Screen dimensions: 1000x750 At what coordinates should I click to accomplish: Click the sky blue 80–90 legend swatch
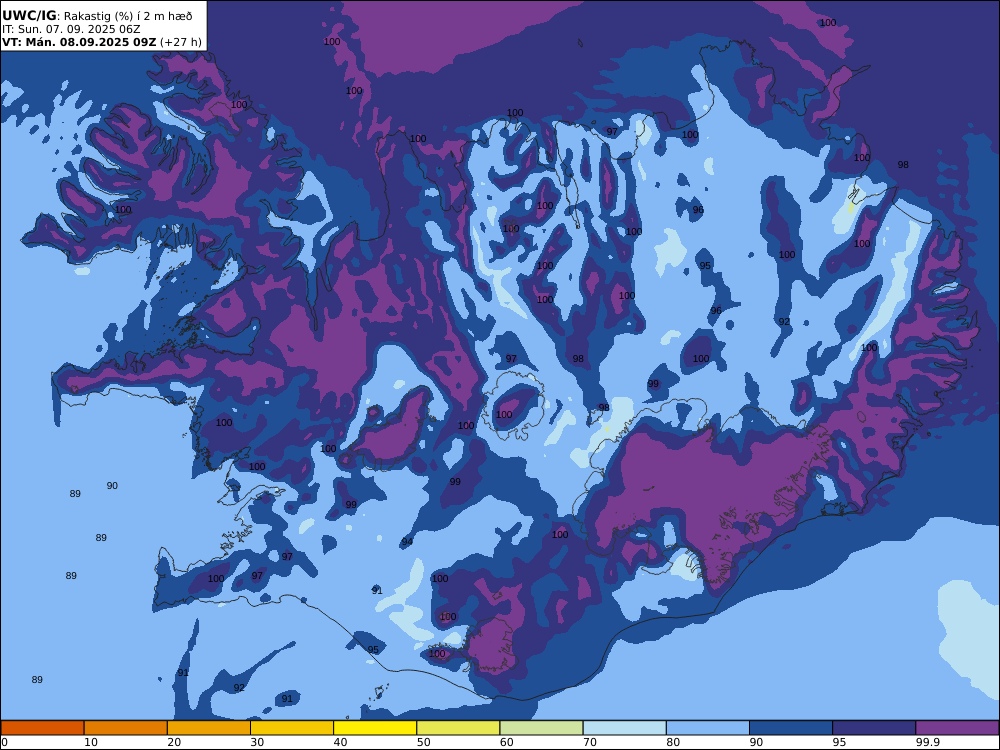[708, 728]
